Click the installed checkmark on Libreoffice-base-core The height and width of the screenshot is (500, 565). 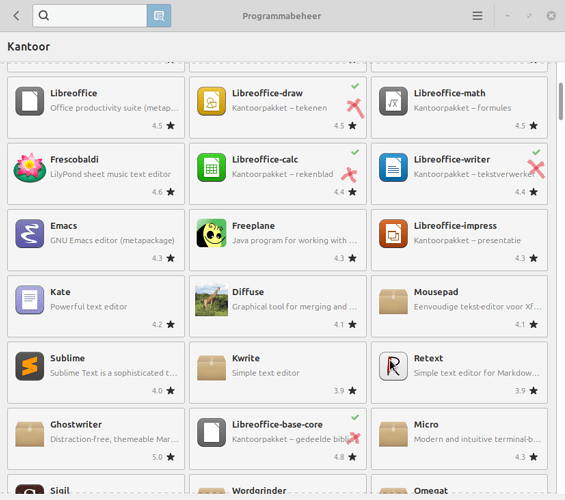[355, 417]
